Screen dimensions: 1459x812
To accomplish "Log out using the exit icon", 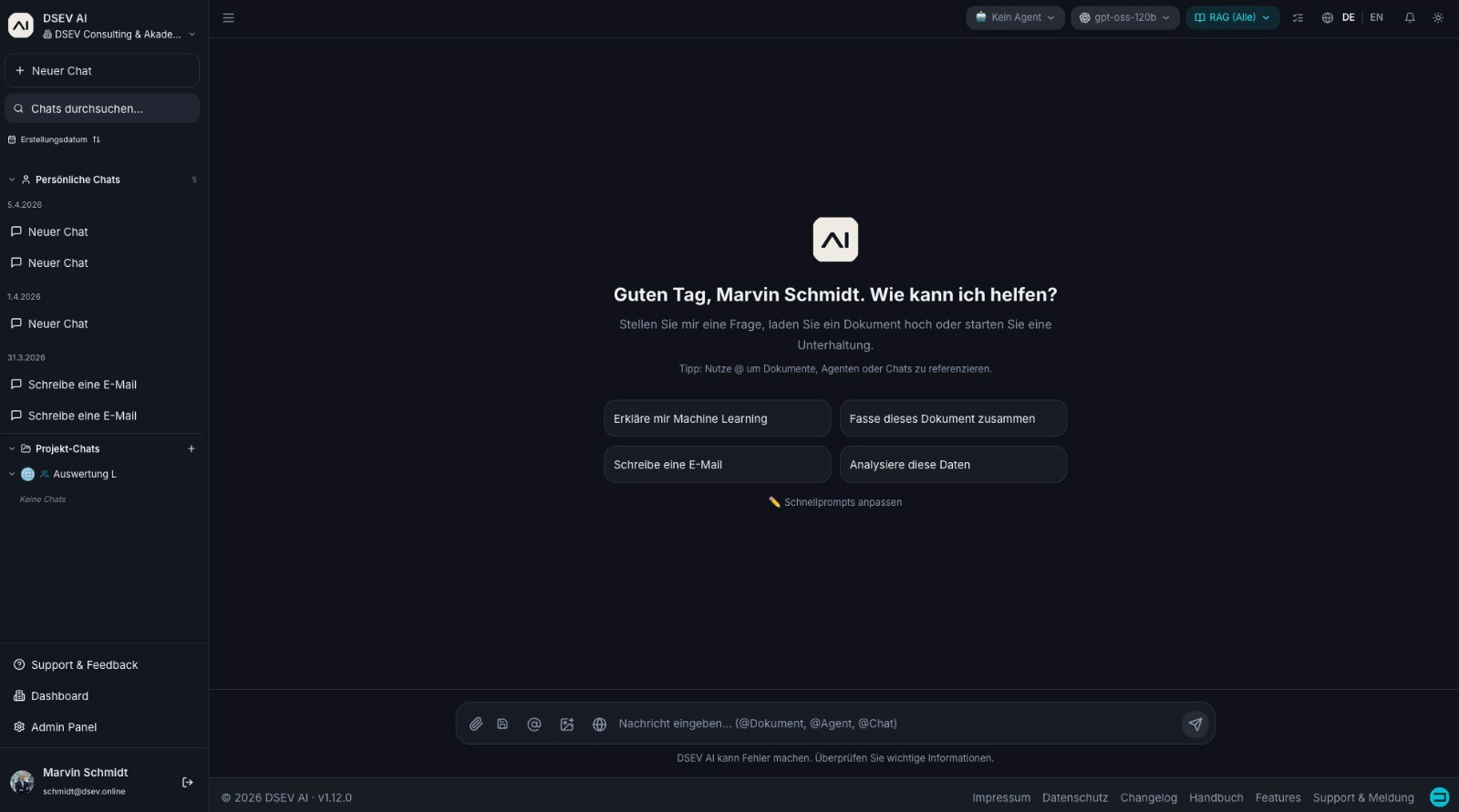I will coord(188,782).
